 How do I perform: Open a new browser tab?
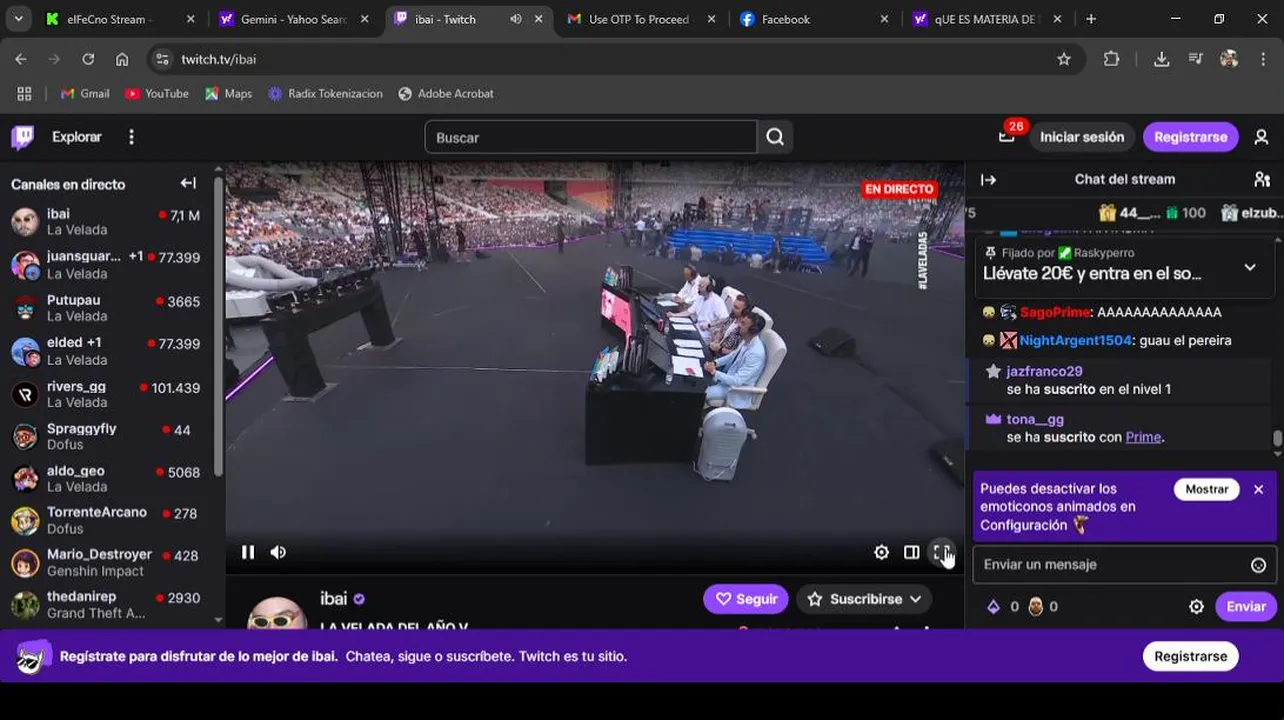click(1091, 19)
